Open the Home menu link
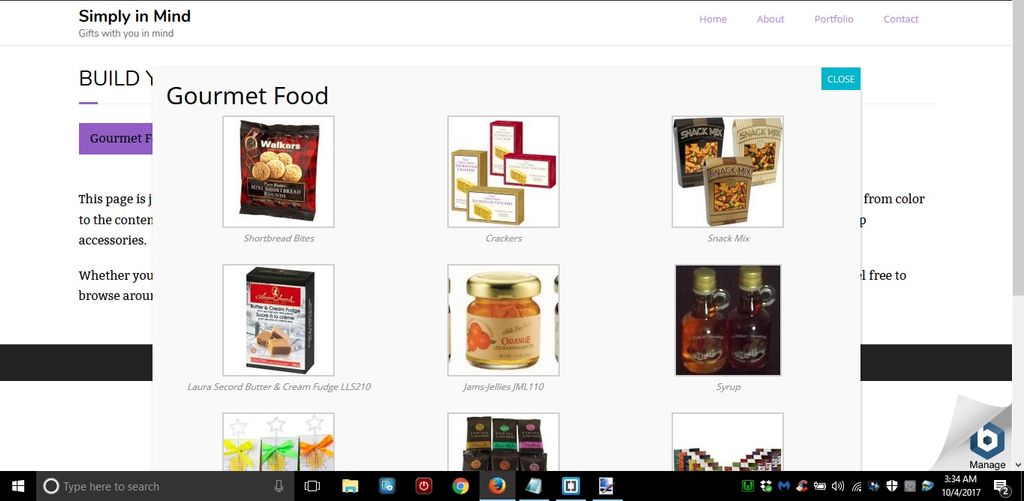The height and width of the screenshot is (501, 1024). tap(713, 19)
